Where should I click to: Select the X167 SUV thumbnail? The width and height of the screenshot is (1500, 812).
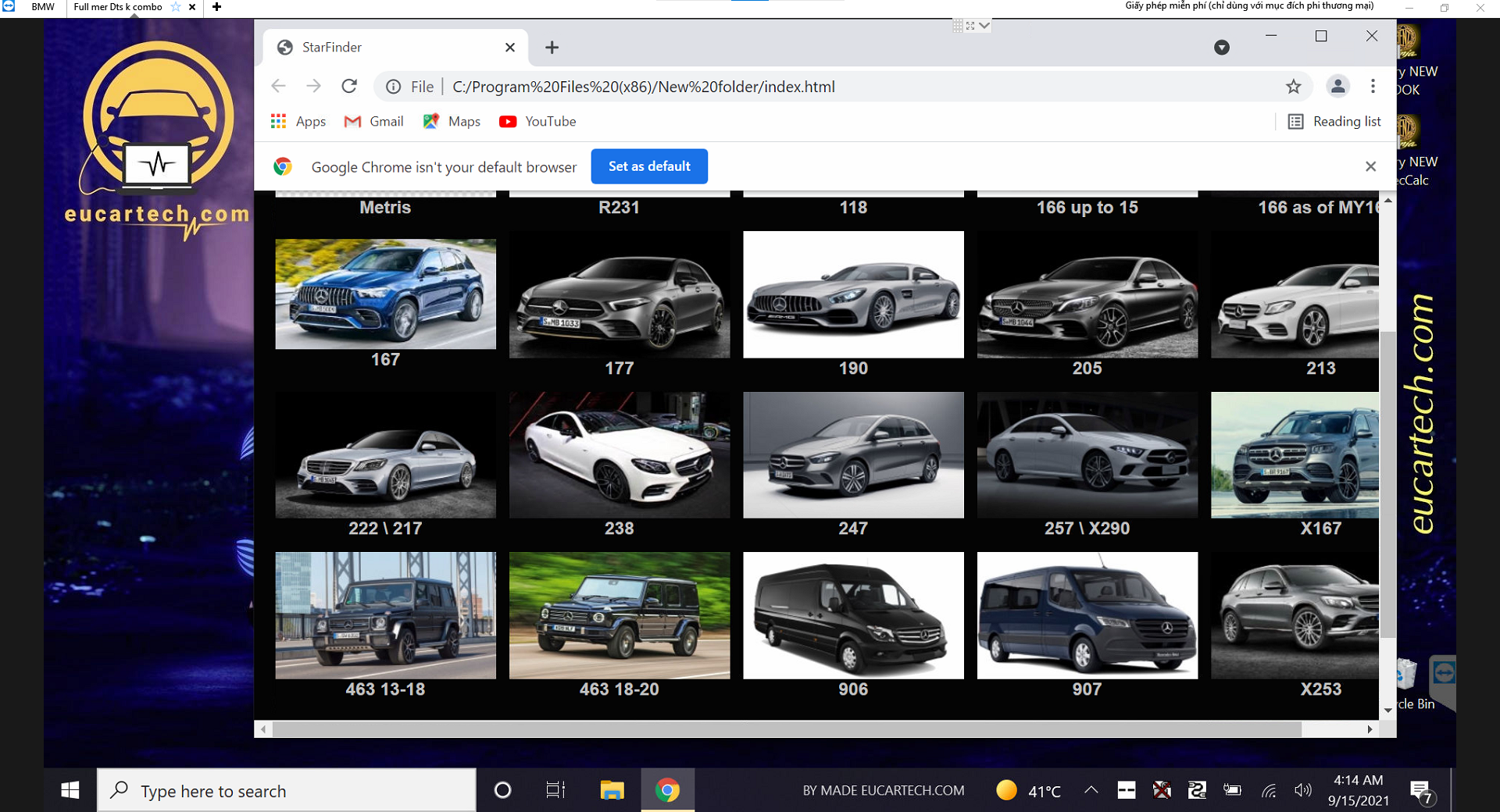coord(1295,455)
